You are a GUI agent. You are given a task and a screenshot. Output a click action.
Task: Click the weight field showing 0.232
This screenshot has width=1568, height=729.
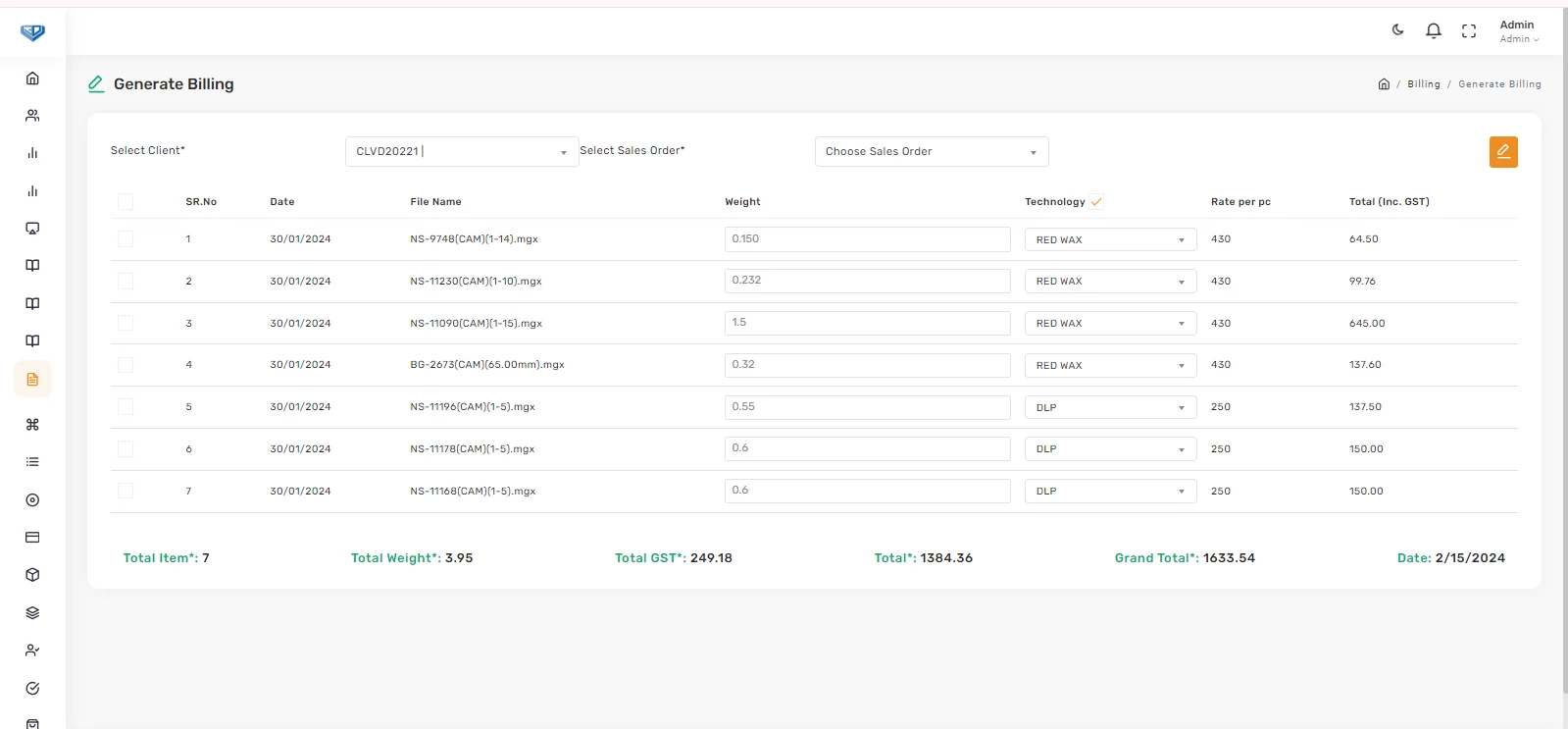click(x=867, y=282)
